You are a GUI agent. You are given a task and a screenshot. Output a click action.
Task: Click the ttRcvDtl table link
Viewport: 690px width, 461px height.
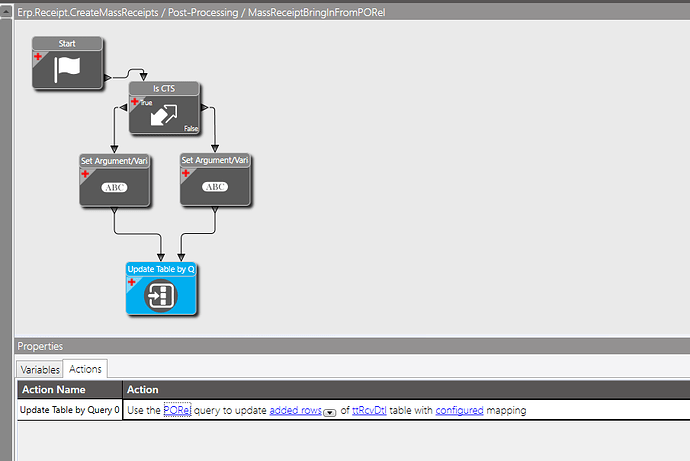[369, 410]
